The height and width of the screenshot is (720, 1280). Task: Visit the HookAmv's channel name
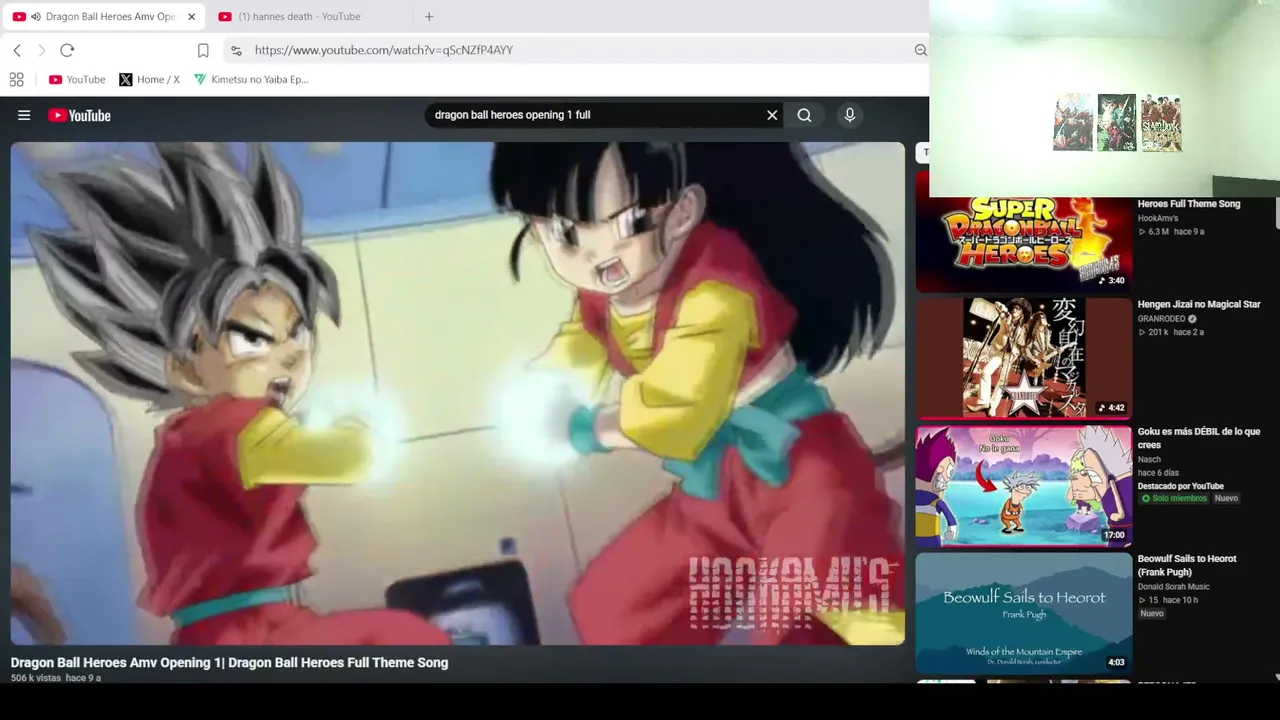pyautogui.click(x=1158, y=218)
